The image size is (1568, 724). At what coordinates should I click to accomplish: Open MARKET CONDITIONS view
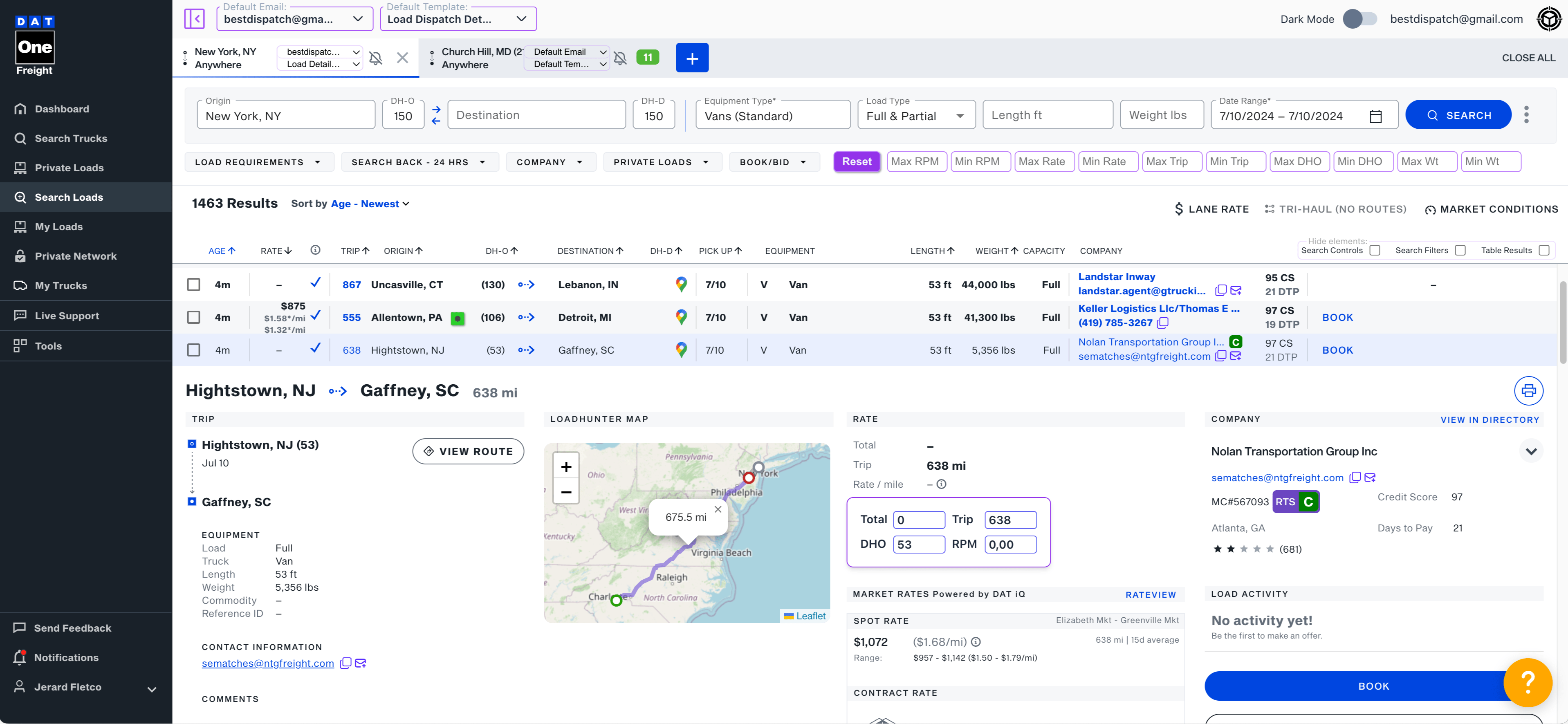tap(1491, 209)
